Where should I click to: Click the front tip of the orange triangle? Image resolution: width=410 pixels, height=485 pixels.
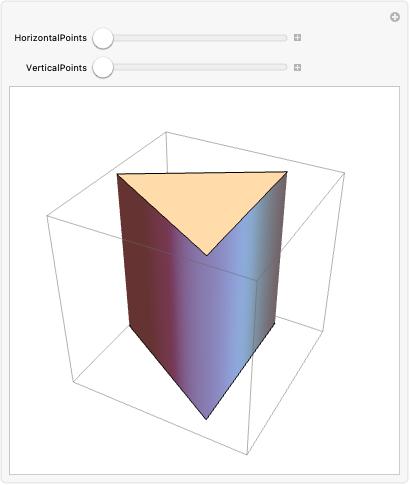(x=207, y=255)
